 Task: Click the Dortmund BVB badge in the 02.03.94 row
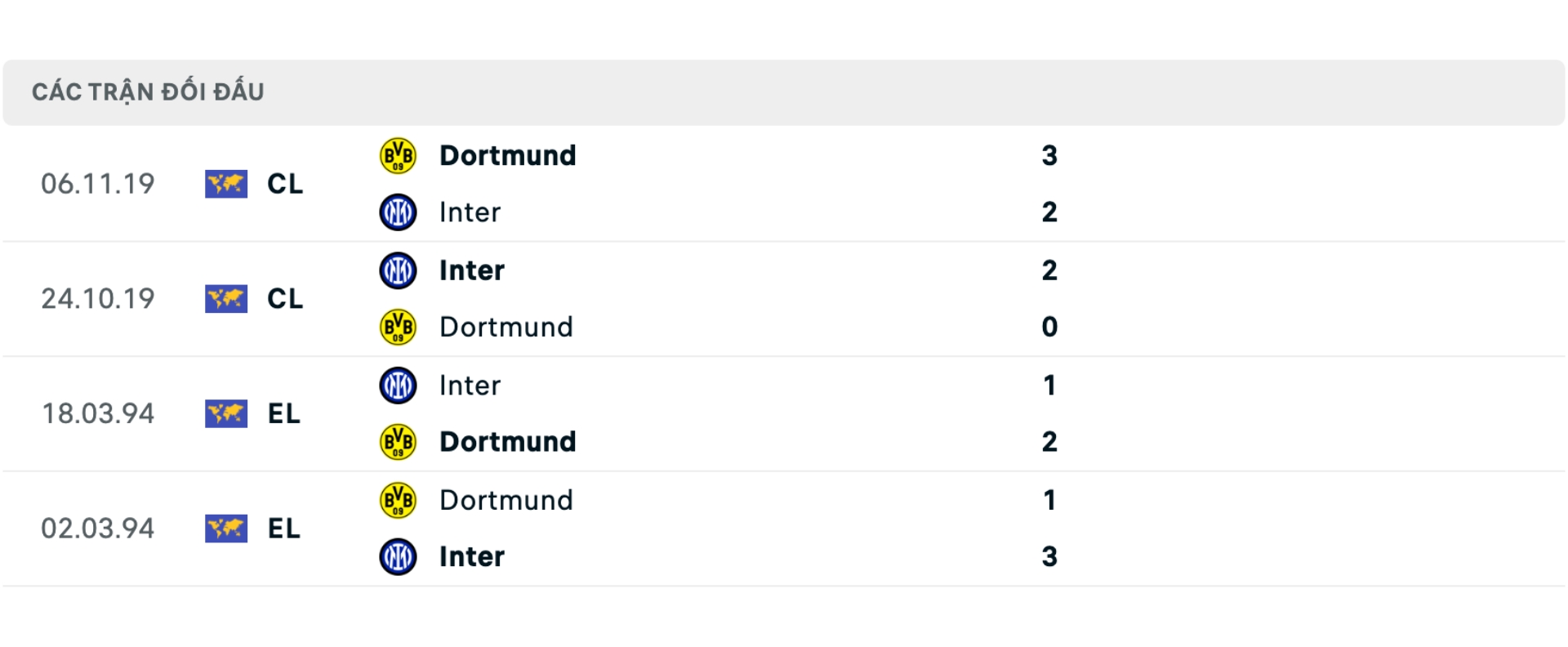pos(398,500)
